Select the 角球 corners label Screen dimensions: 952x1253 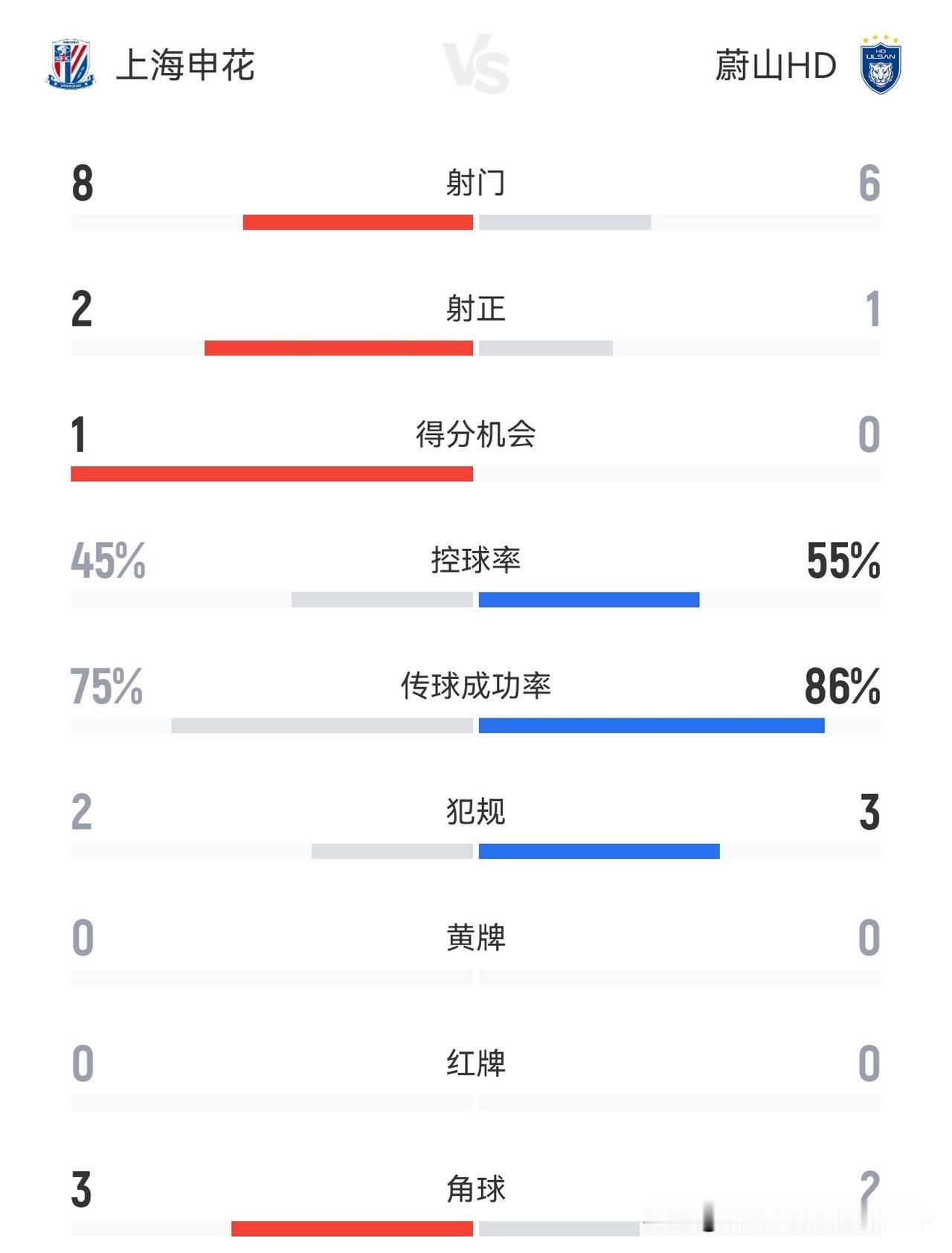point(476,1188)
